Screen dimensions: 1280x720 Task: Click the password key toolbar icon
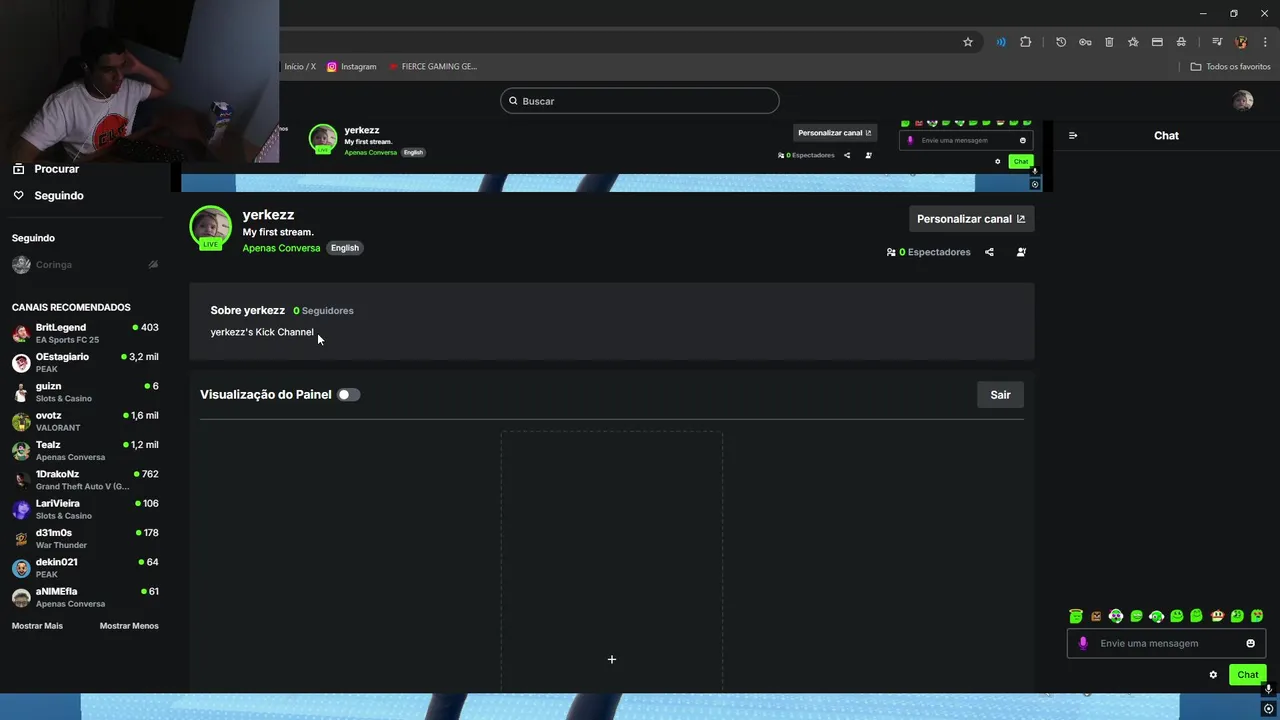click(x=1085, y=42)
